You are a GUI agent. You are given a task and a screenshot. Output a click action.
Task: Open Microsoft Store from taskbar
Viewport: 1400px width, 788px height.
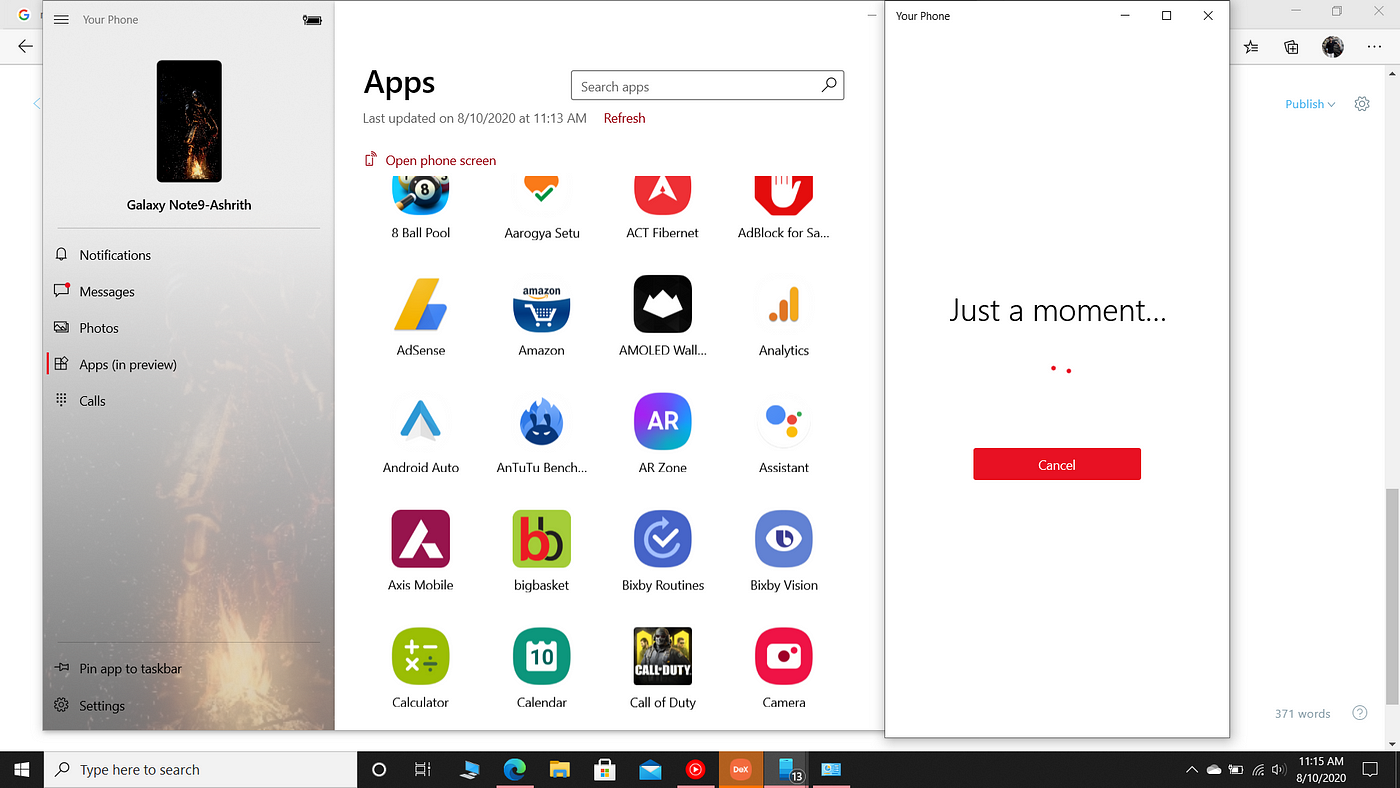[x=604, y=770]
